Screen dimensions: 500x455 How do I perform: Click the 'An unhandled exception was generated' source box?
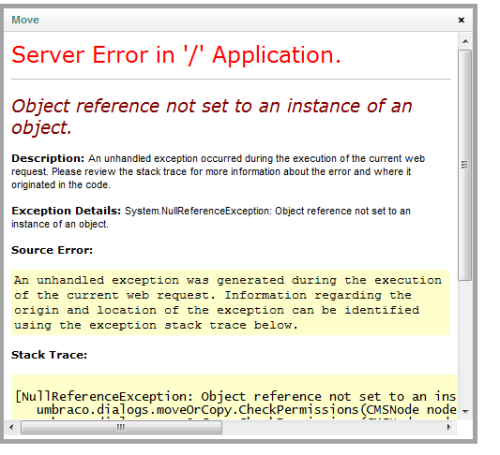pyautogui.click(x=230, y=303)
